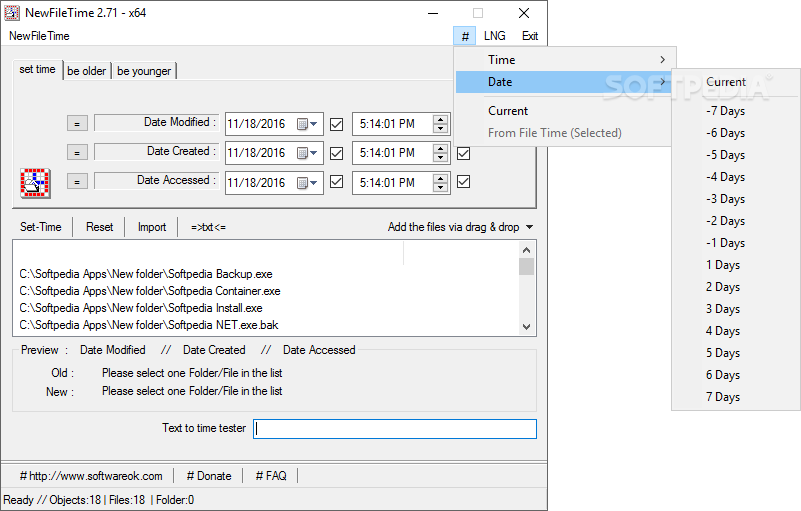Open calendar picker for Date Accessed
Viewport: 801px width, 511px height.
coord(308,183)
